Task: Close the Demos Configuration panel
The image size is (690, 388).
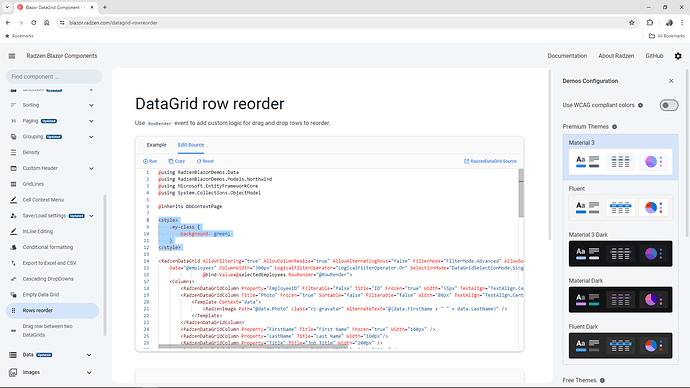Action: click(x=671, y=81)
